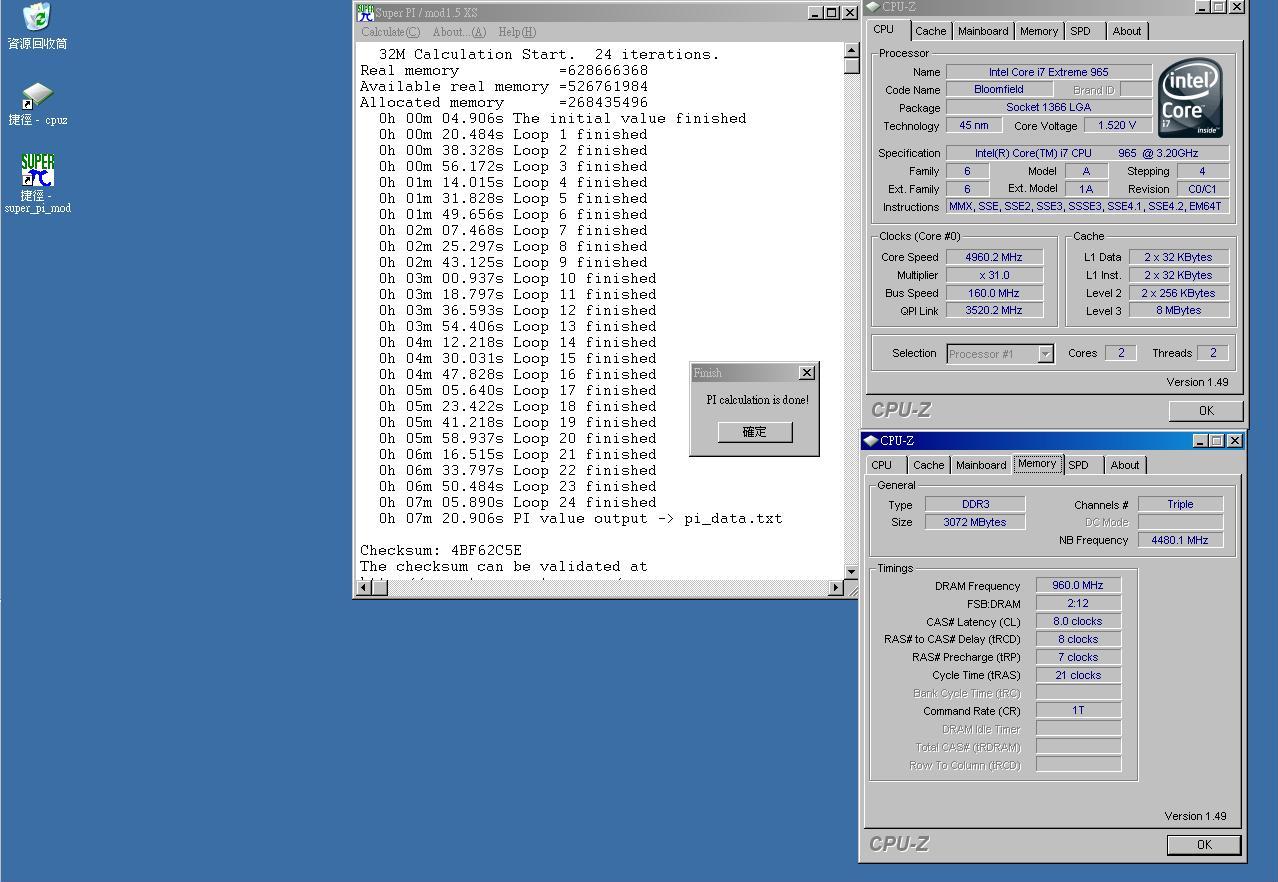Click the Code Name Bloomfield value

click(x=999, y=90)
